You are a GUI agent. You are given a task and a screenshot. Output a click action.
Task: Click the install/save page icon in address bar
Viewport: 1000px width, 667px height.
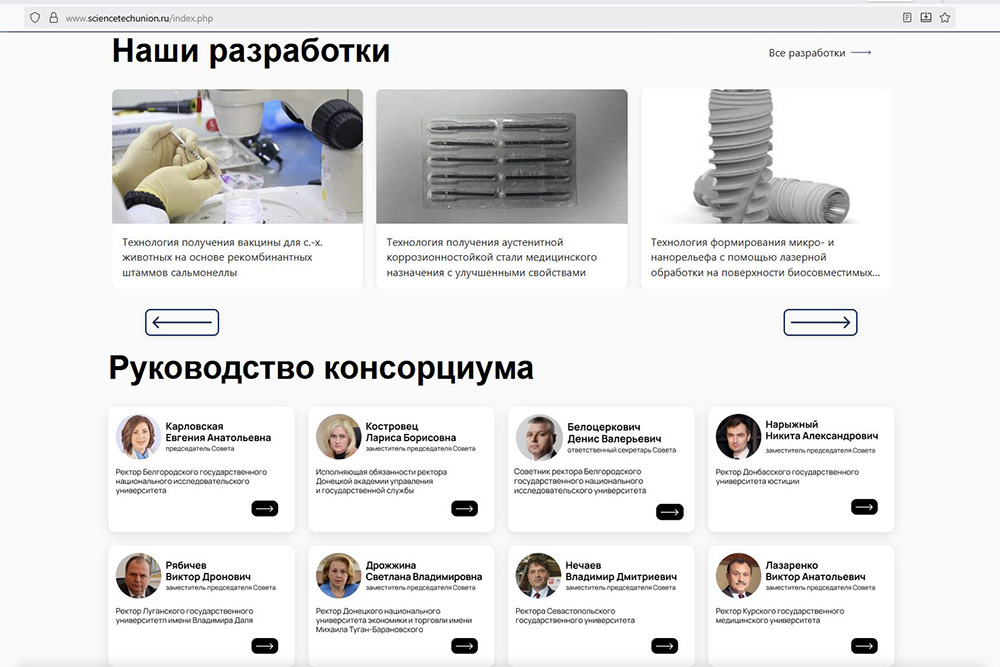click(926, 18)
